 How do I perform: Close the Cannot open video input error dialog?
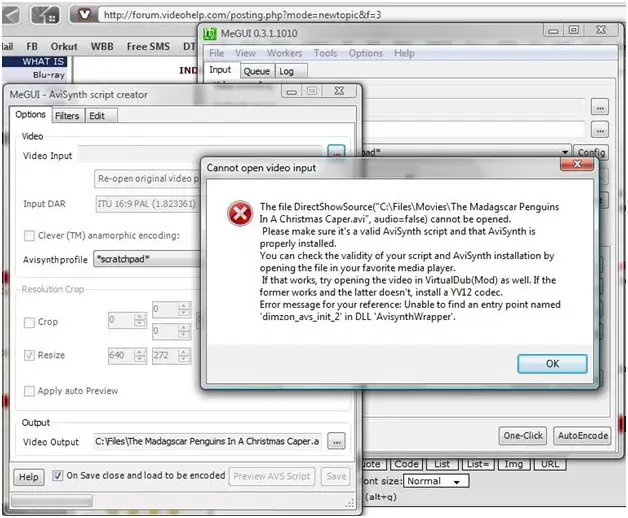[x=577, y=164]
